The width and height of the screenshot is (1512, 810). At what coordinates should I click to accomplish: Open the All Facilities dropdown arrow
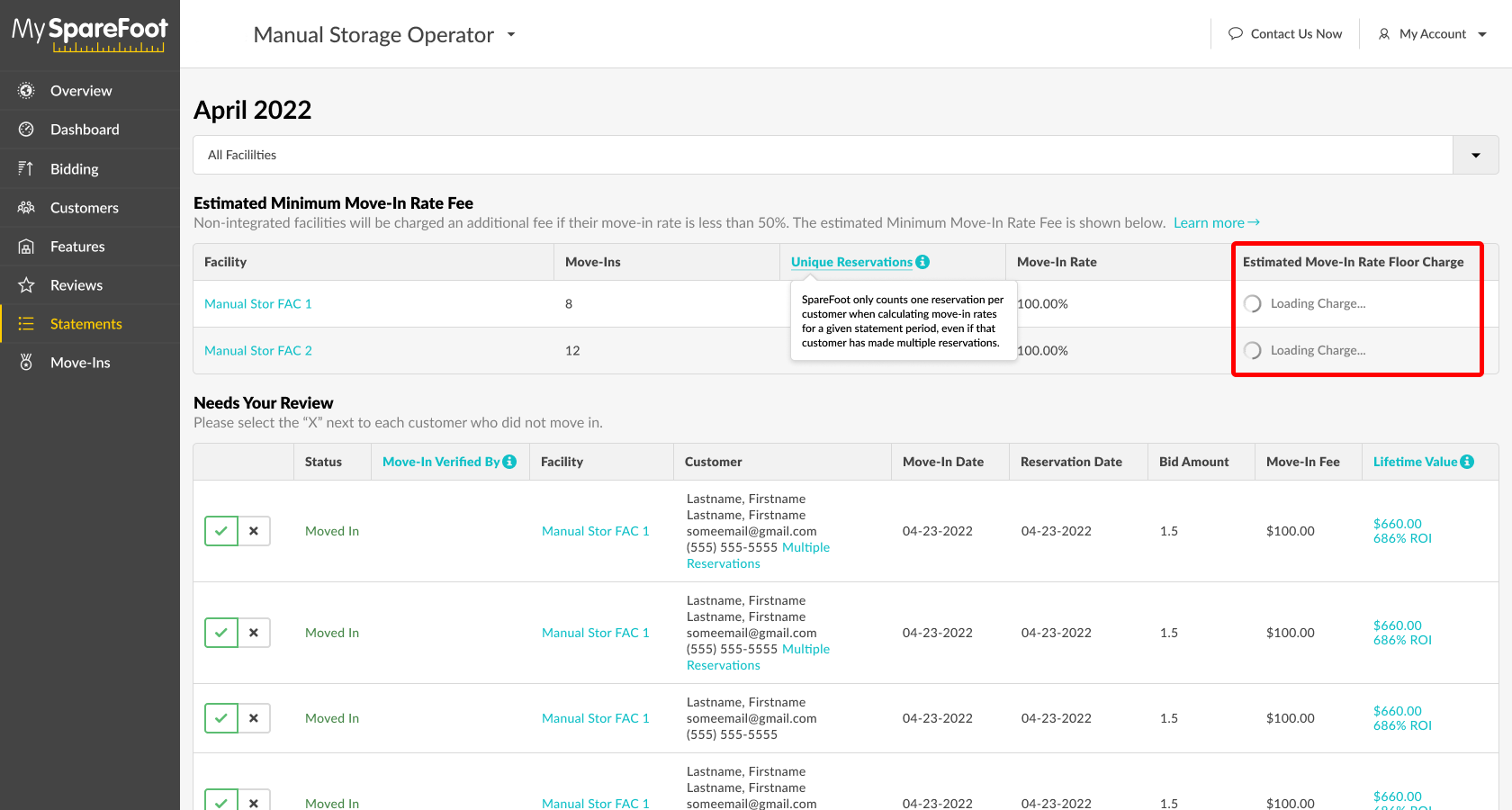tap(1475, 155)
